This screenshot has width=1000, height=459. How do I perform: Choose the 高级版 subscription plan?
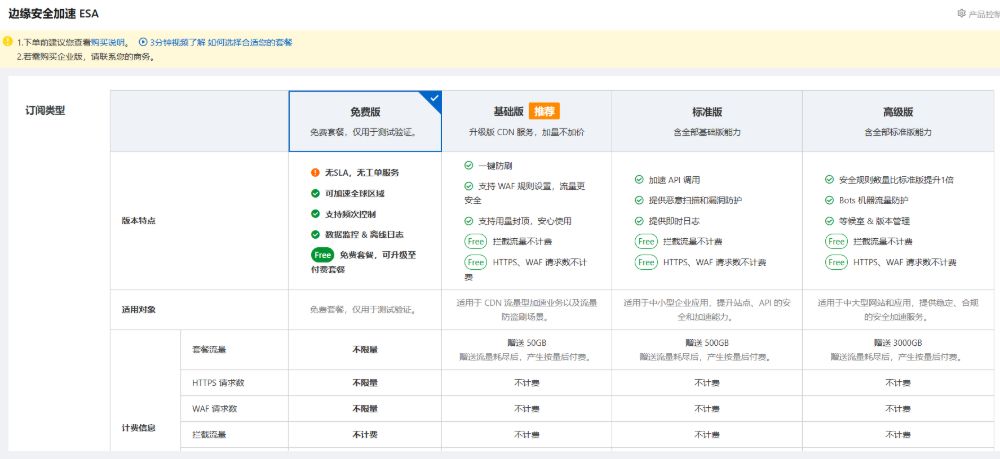point(897,121)
